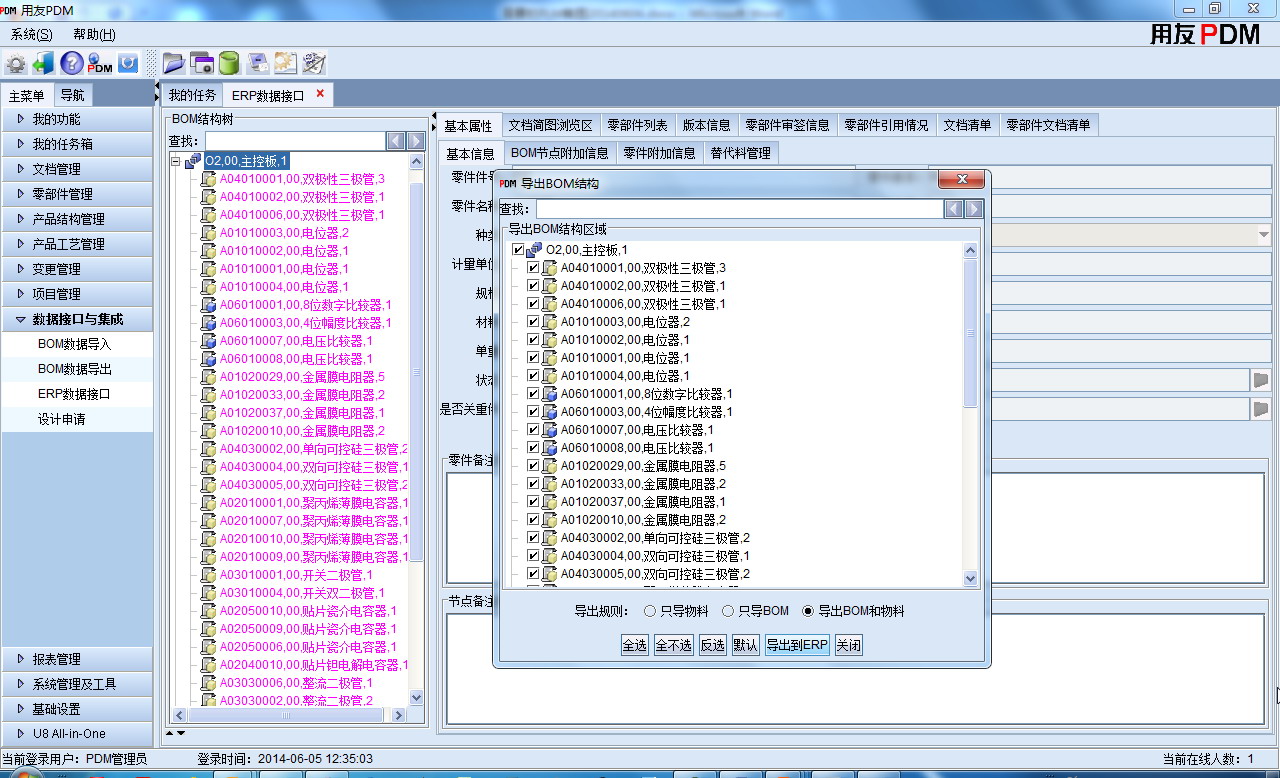Click the 查找 field in export dialog
Viewport: 1280px width, 778px height.
coord(739,209)
